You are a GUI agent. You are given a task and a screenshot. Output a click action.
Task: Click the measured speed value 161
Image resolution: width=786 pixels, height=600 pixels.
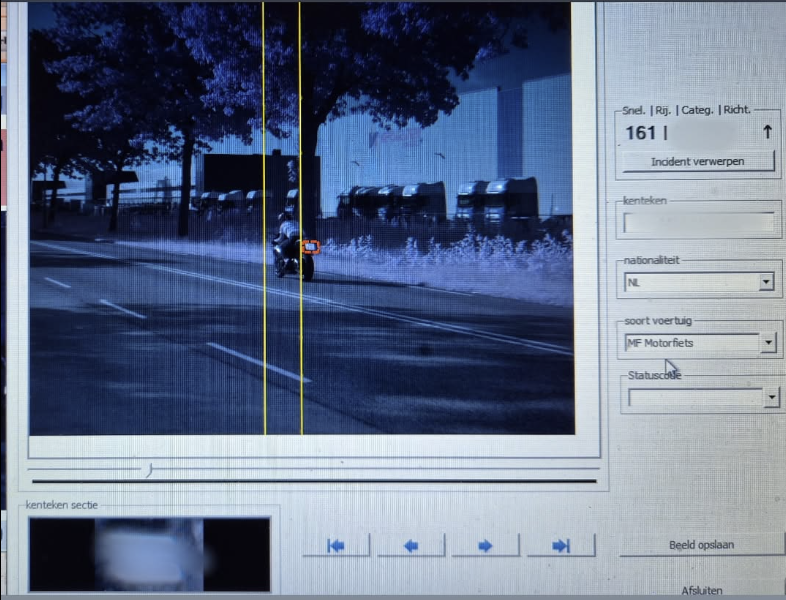tap(641, 133)
